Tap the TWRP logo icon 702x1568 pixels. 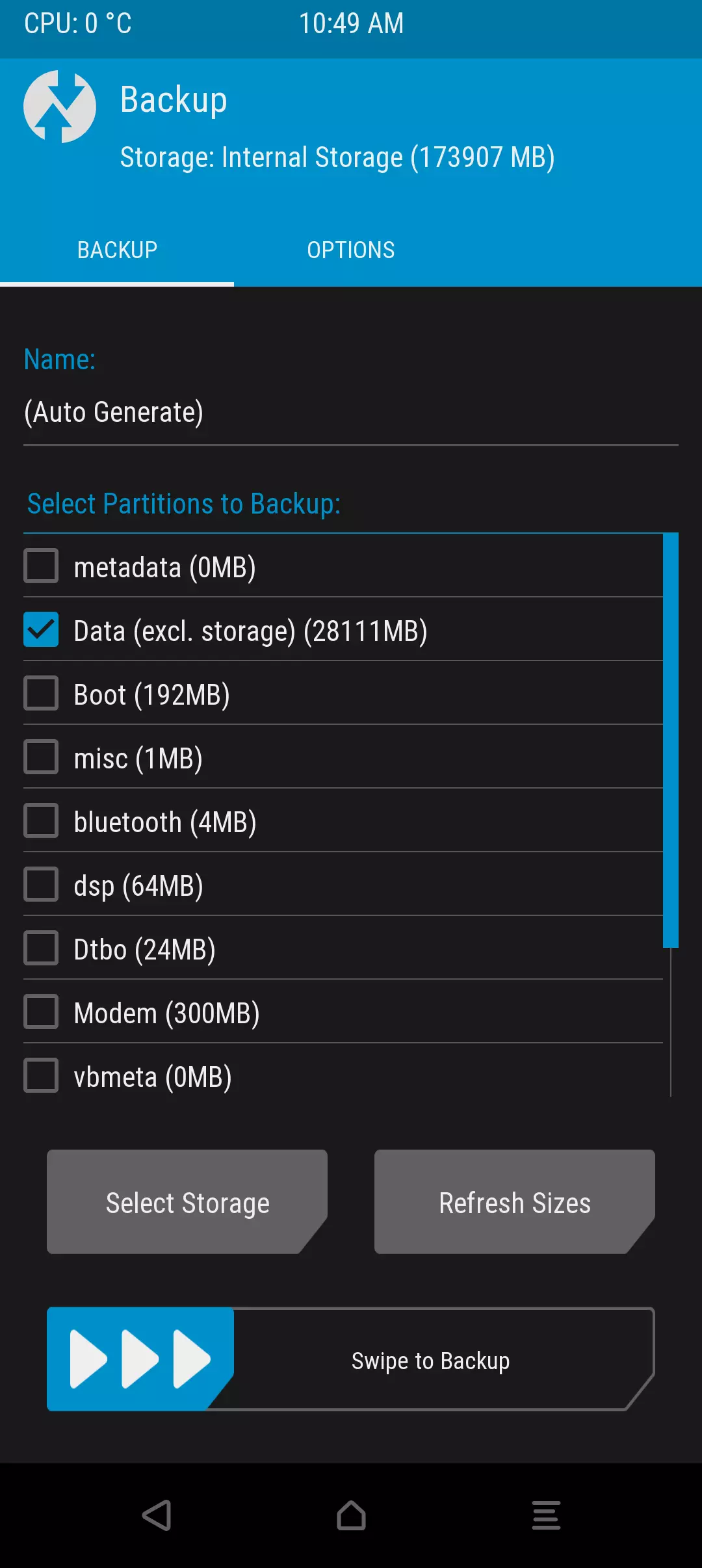coord(60,107)
